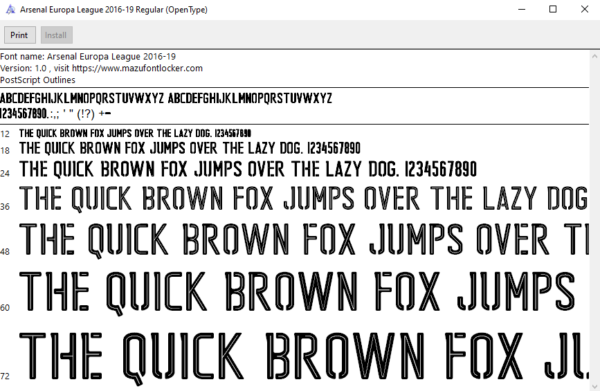The image size is (600, 391).
Task: Click the size 60 label
Action: point(5,308)
